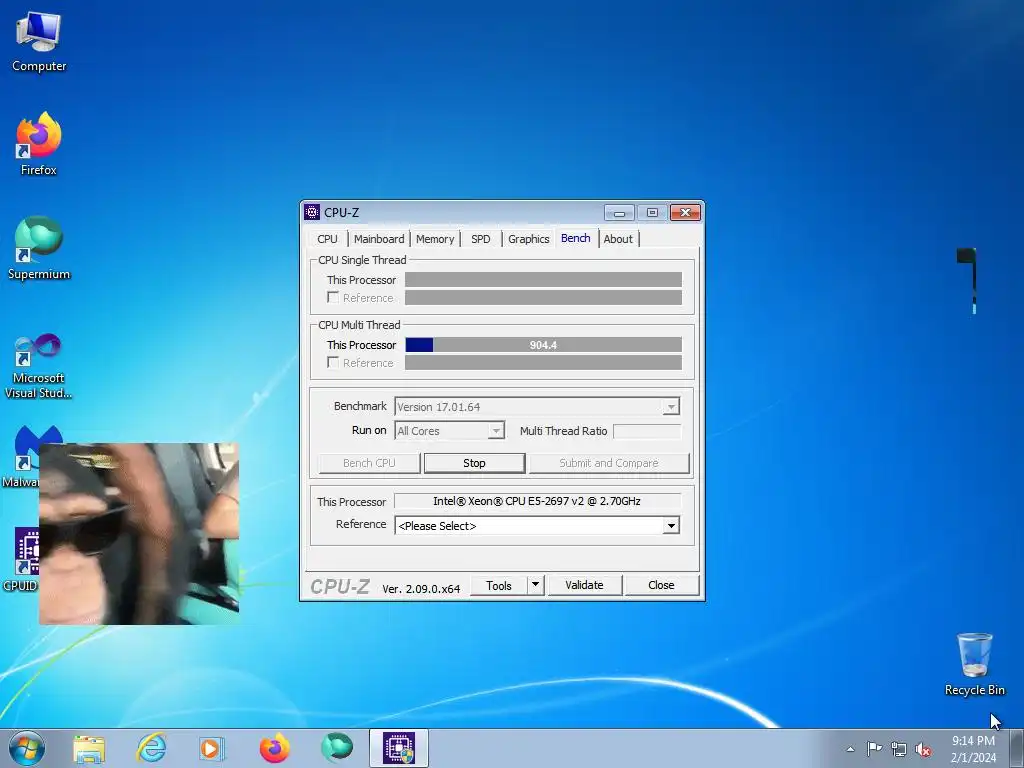The height and width of the screenshot is (768, 1024).
Task: Open the Recycle Bin on desktop
Action: click(x=974, y=664)
